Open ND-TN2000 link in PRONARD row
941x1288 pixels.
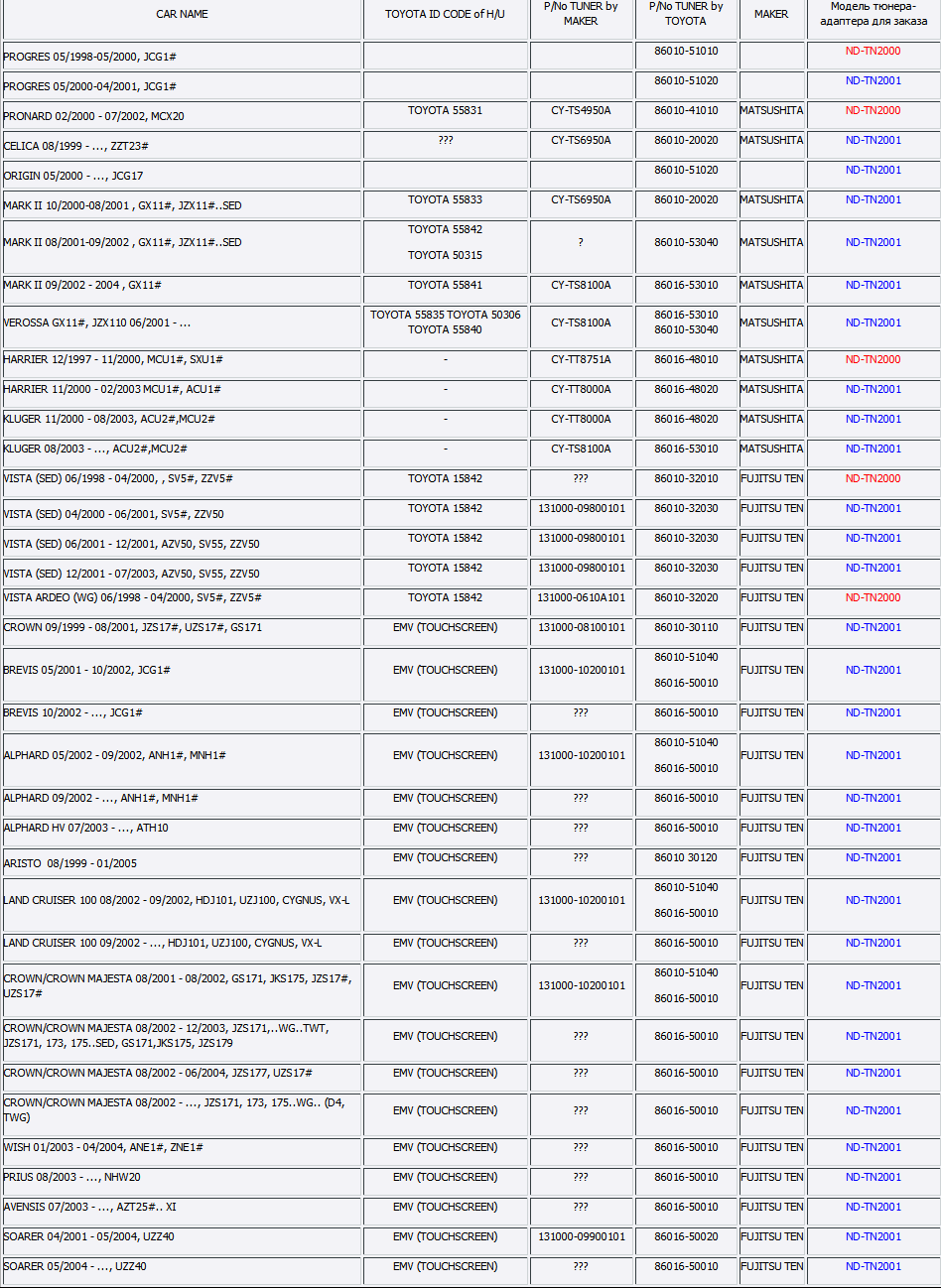click(873, 111)
